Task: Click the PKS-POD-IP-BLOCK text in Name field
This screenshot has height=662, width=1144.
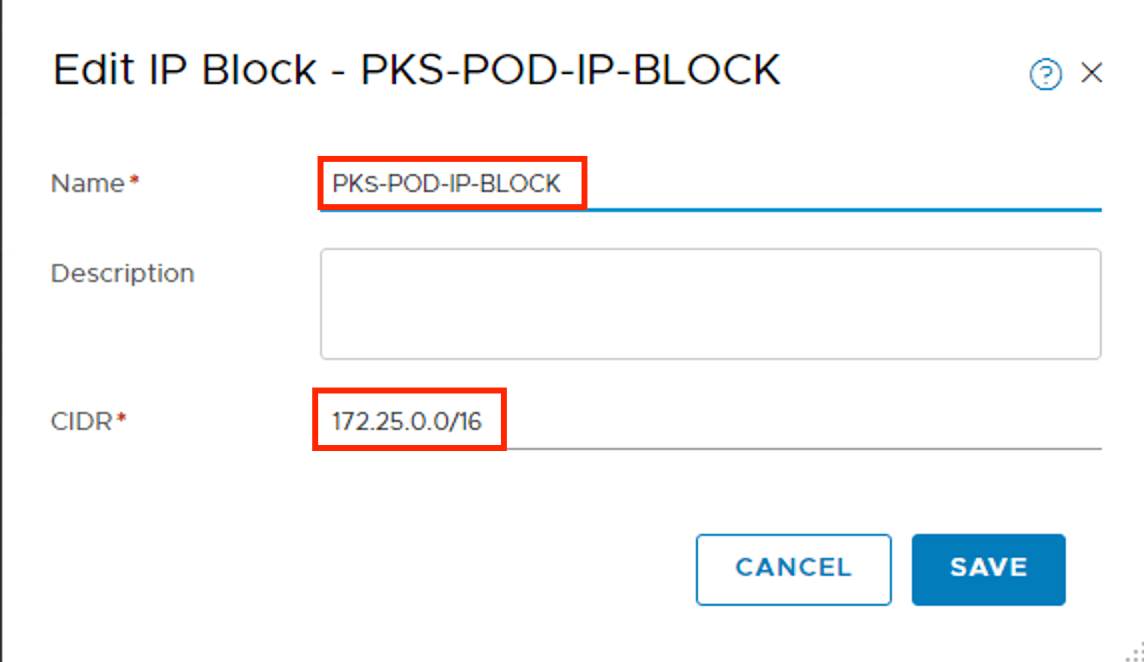Action: click(447, 185)
